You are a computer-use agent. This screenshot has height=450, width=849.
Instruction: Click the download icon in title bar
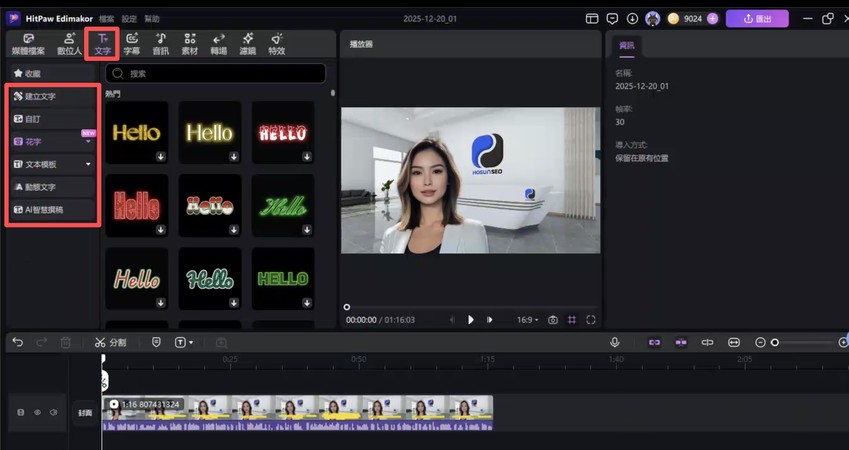(632, 19)
